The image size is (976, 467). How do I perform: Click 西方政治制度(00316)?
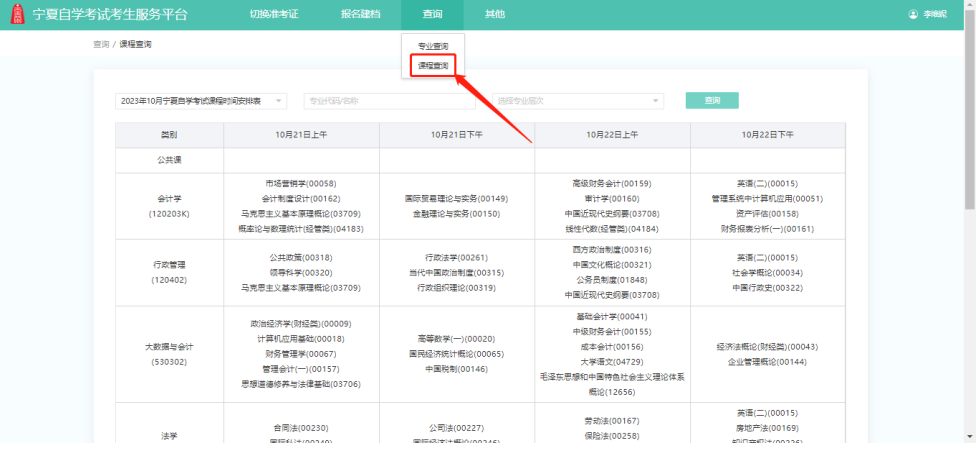pos(612,250)
